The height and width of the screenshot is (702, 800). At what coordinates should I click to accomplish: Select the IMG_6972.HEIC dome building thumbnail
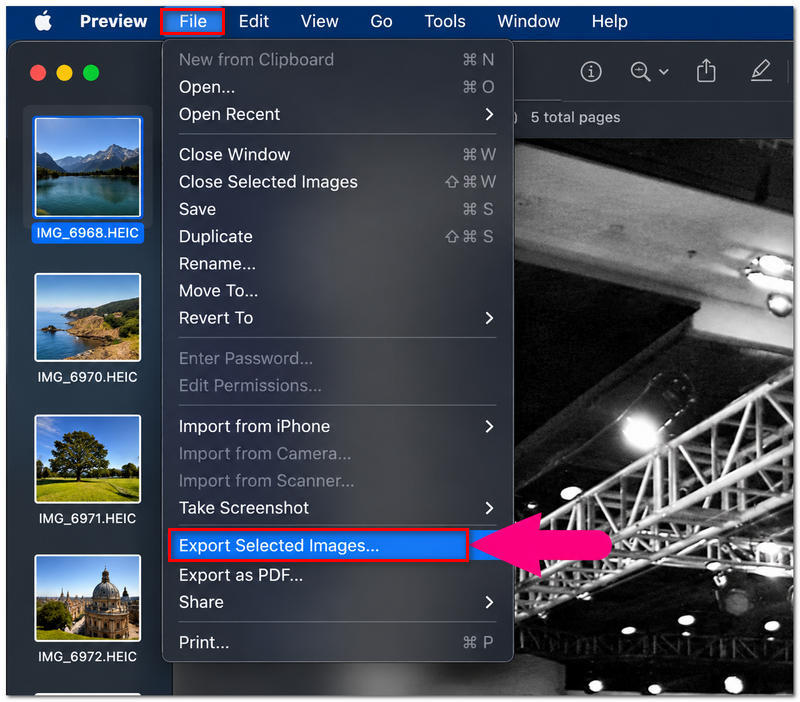click(x=88, y=598)
